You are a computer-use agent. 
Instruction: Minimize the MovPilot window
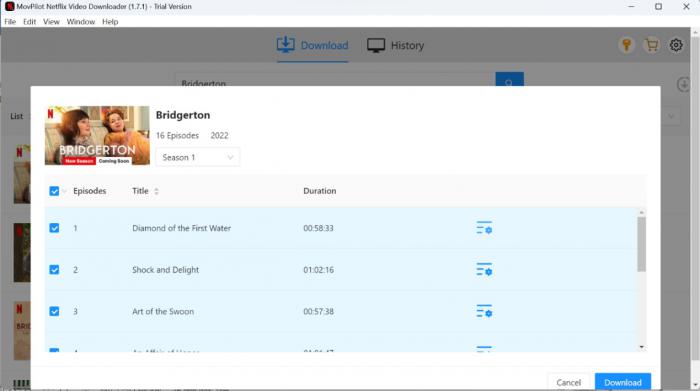coord(631,6)
